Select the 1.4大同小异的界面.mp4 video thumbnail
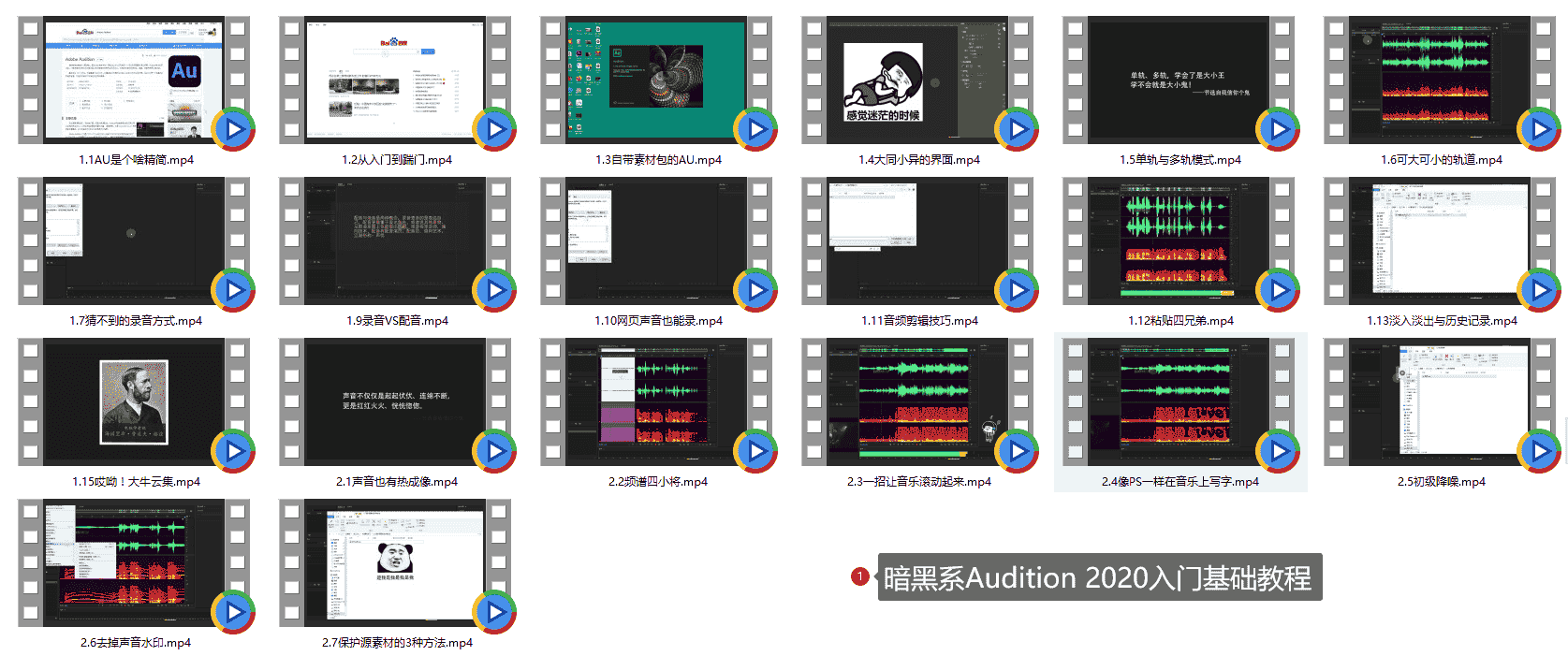The width and height of the screenshot is (1568, 656). click(917, 80)
